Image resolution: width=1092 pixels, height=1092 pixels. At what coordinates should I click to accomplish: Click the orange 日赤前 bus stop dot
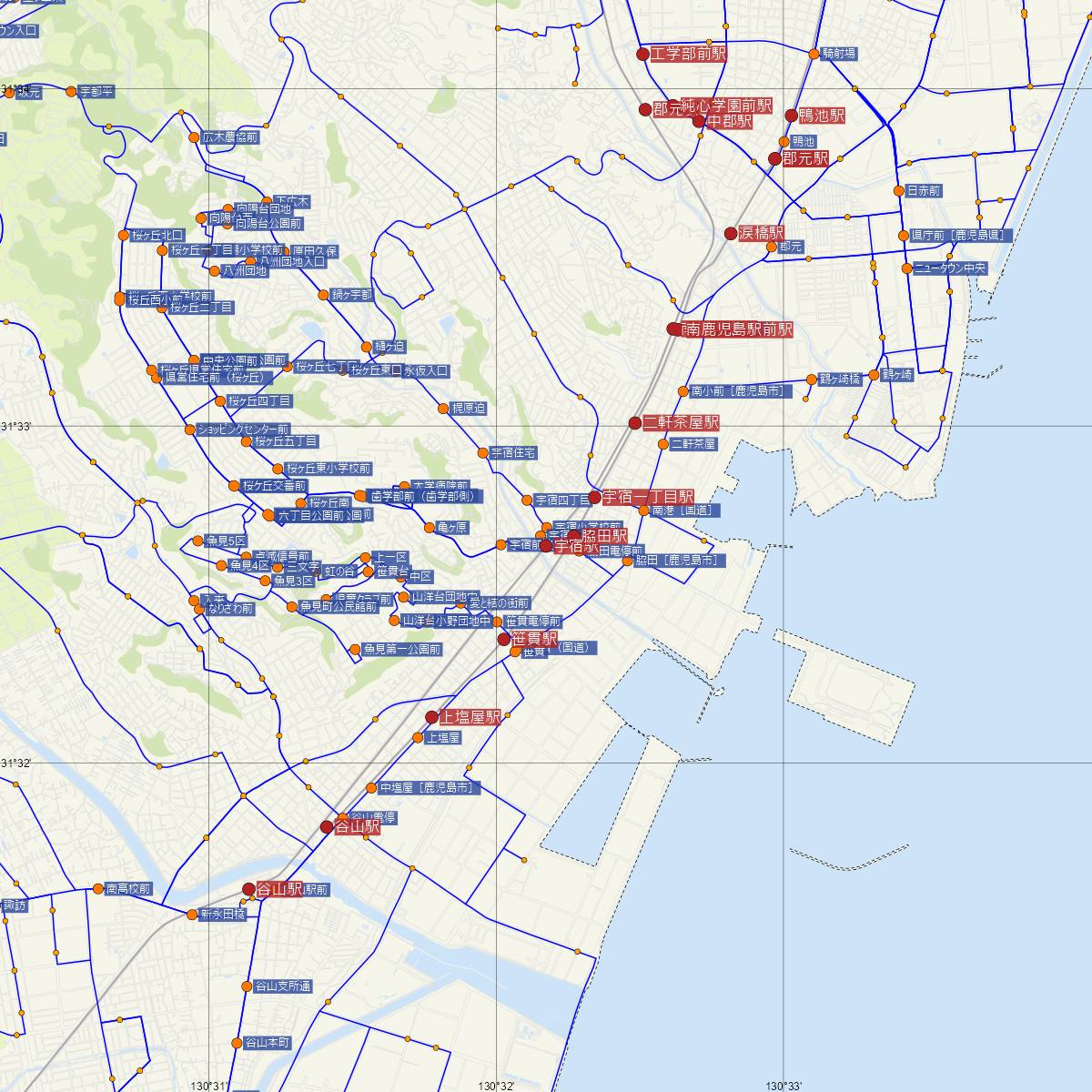click(899, 191)
